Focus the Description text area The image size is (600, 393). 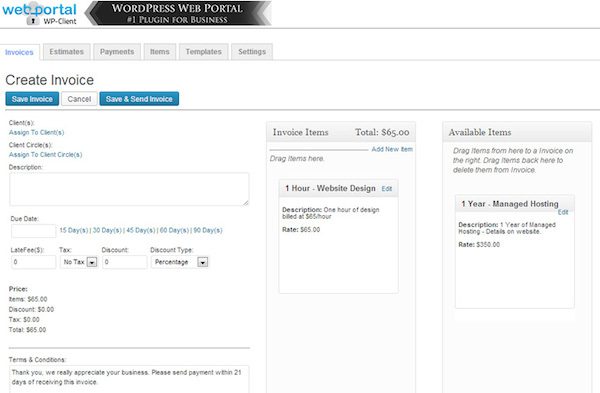129,189
